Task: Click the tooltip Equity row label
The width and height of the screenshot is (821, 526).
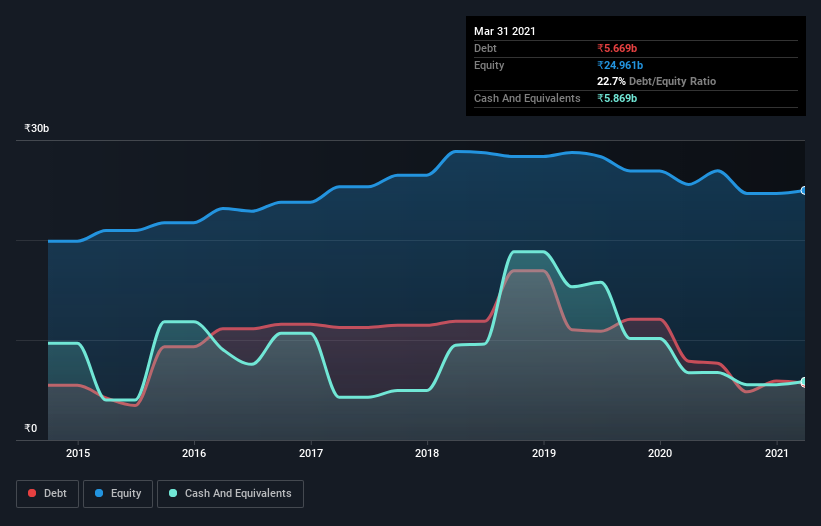Action: point(489,65)
